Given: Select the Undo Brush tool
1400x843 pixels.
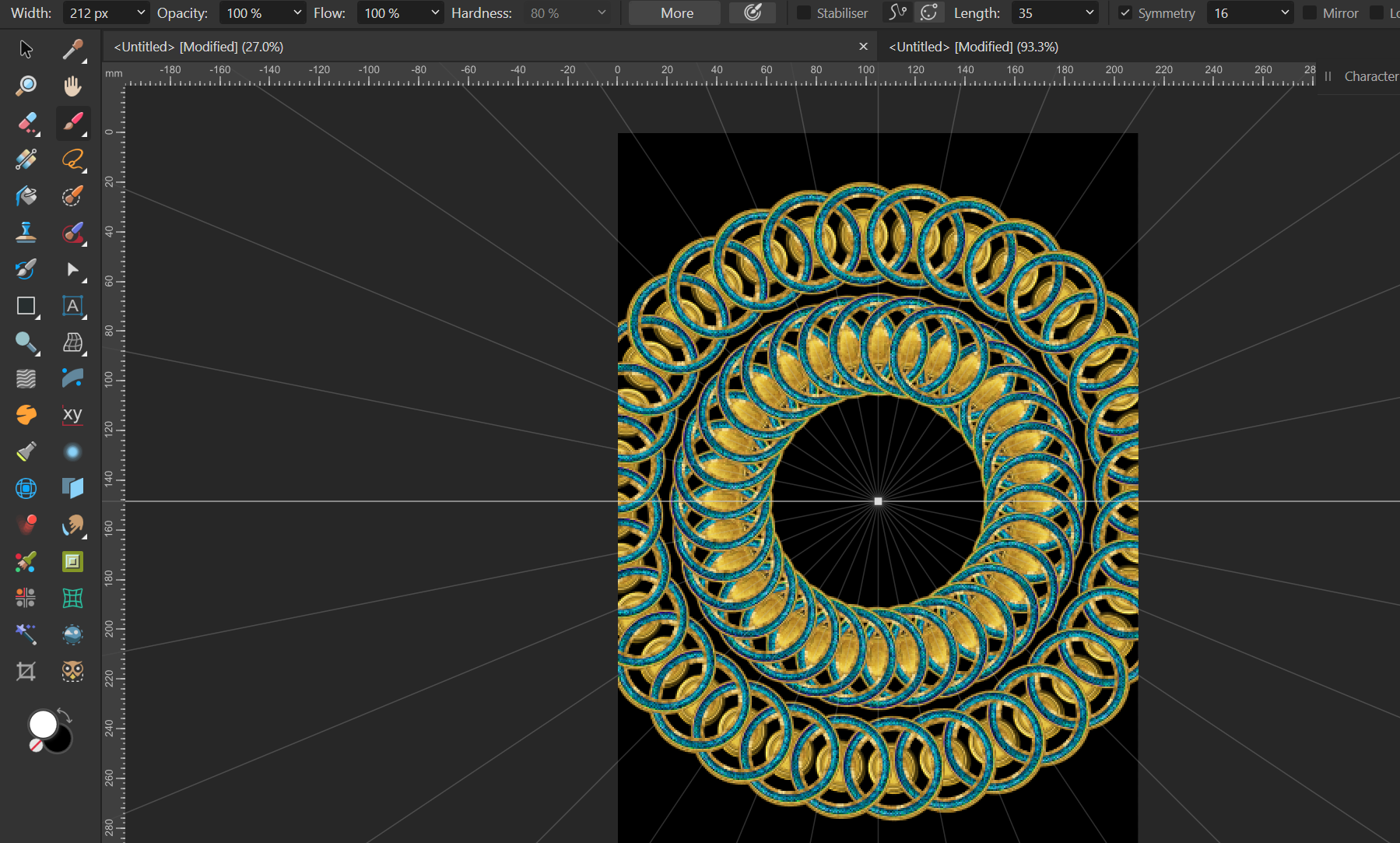Looking at the screenshot, I should coord(26,269).
